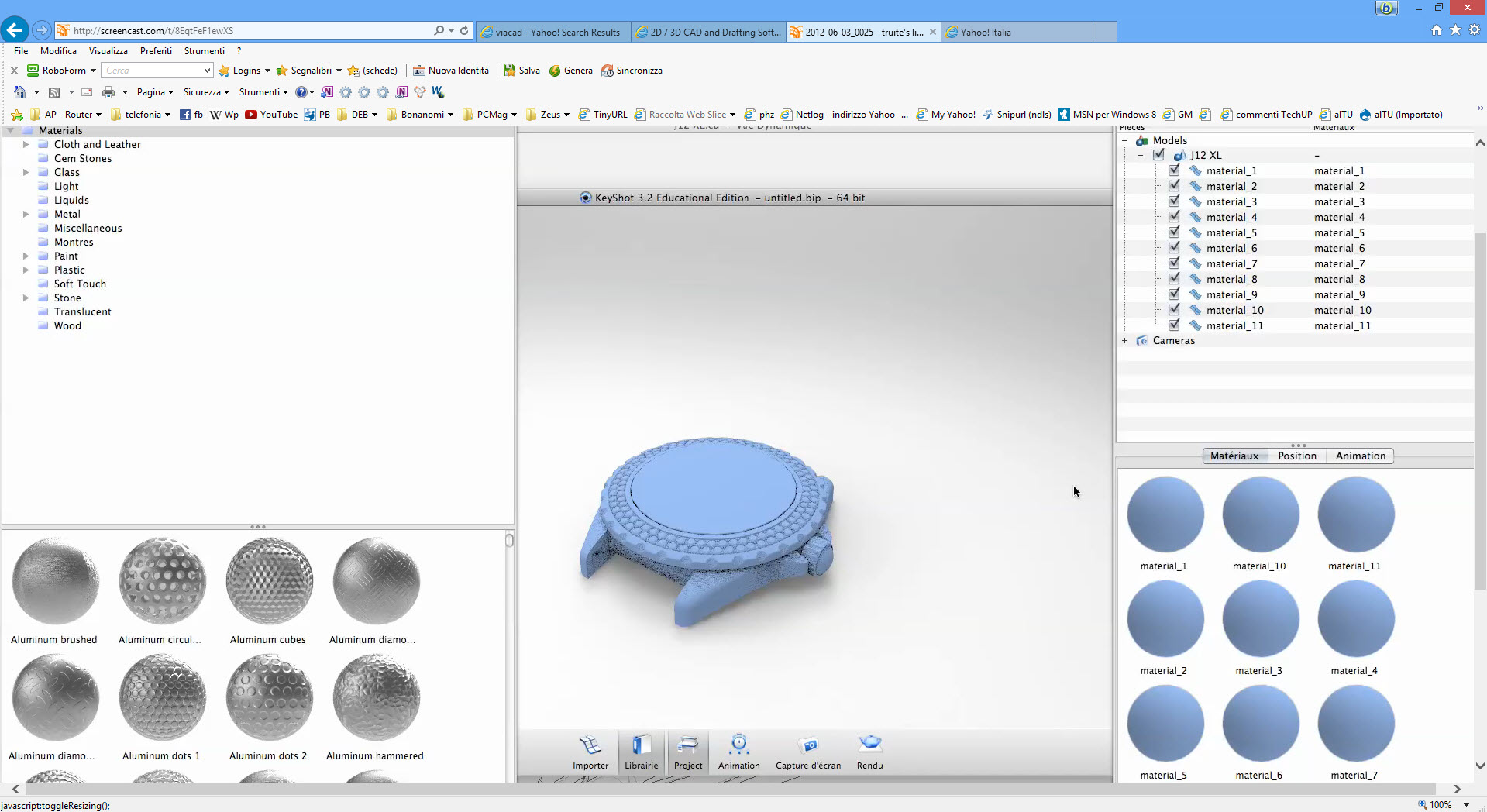Open the Preferiti menu
Viewport: 1487px width, 812px height.
pos(156,51)
